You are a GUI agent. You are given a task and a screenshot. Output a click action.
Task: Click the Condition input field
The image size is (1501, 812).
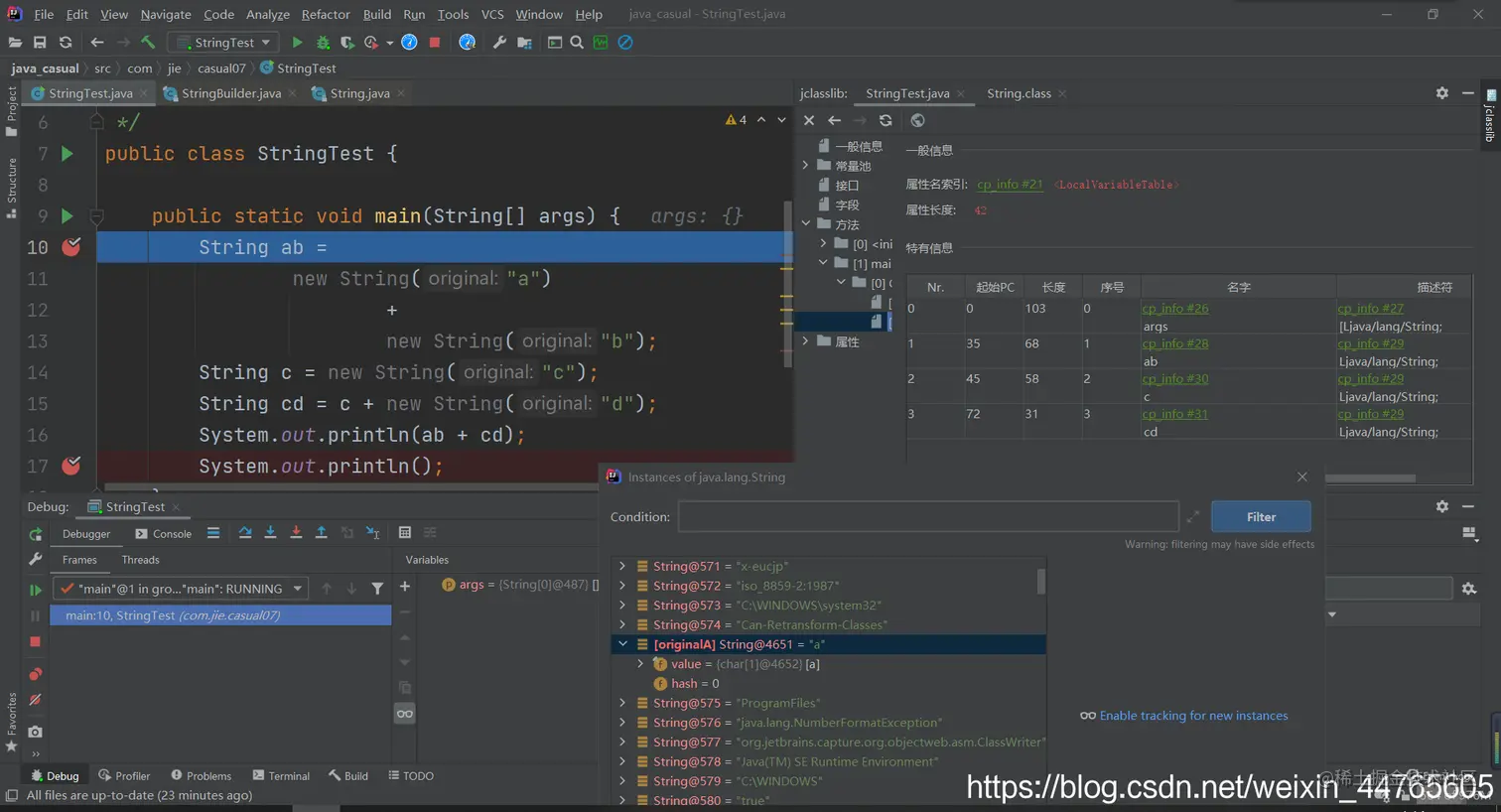[928, 517]
